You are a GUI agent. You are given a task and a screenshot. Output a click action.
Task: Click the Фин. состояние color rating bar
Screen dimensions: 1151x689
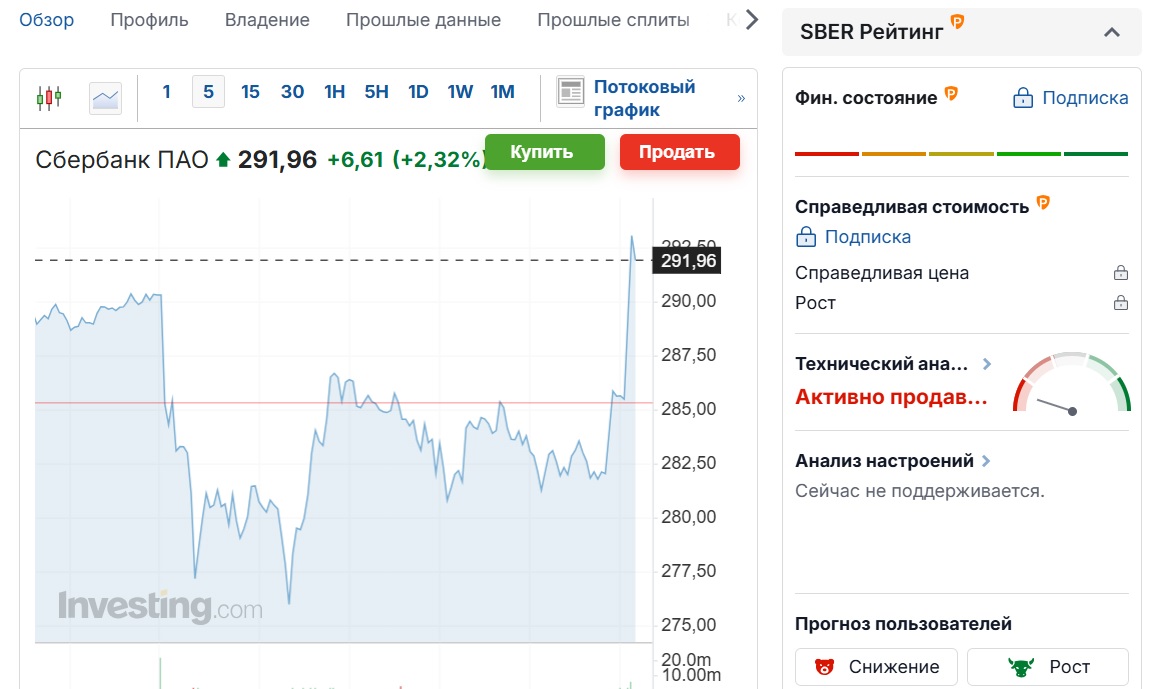point(962,154)
